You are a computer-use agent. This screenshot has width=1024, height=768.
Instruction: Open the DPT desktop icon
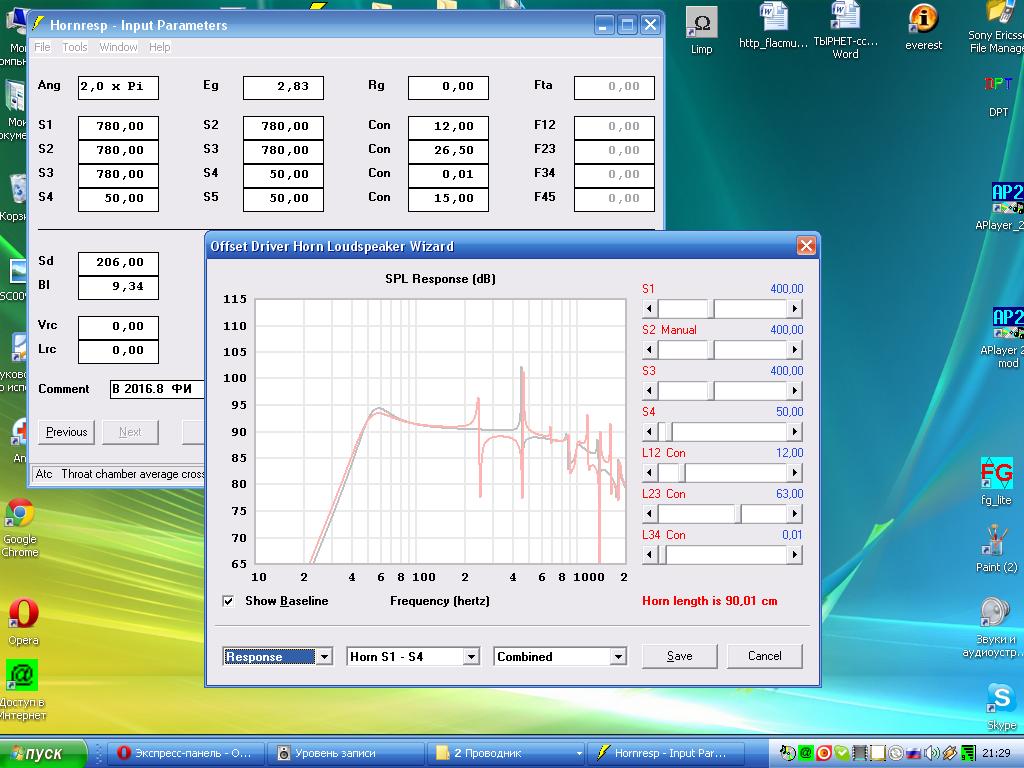[998, 85]
